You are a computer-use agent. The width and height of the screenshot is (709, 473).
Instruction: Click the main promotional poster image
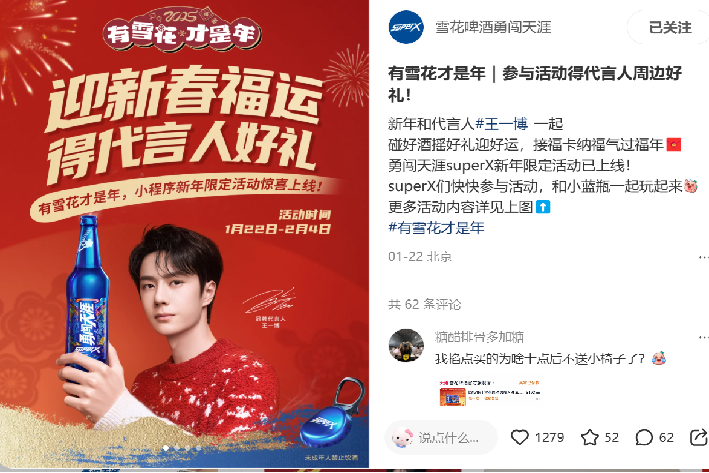(x=184, y=234)
